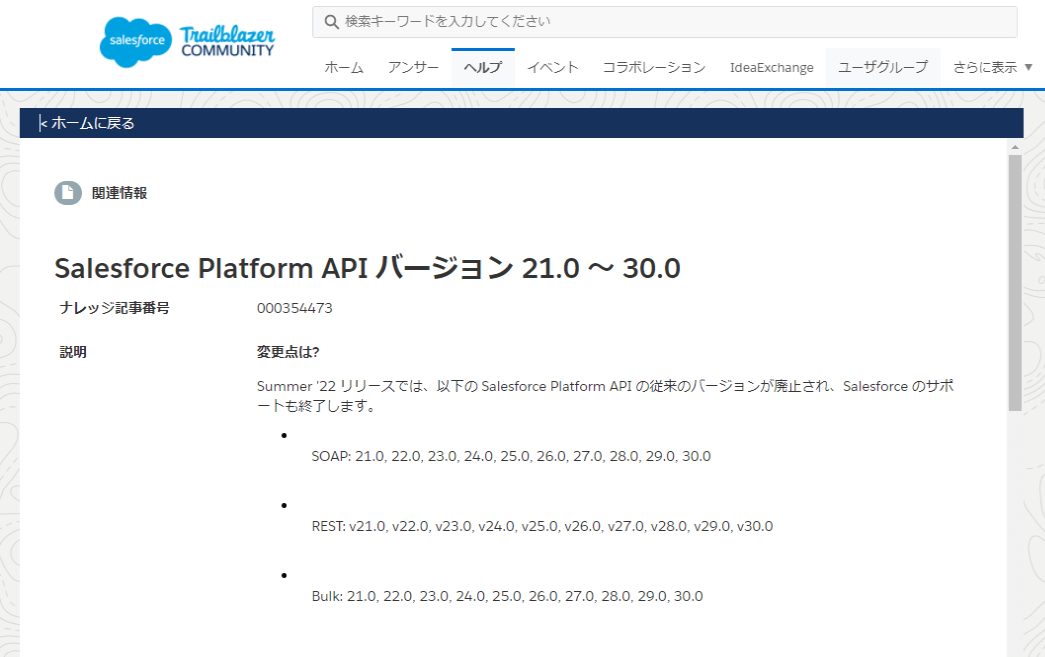
Task: Focus the keyword search input field
Action: point(664,22)
